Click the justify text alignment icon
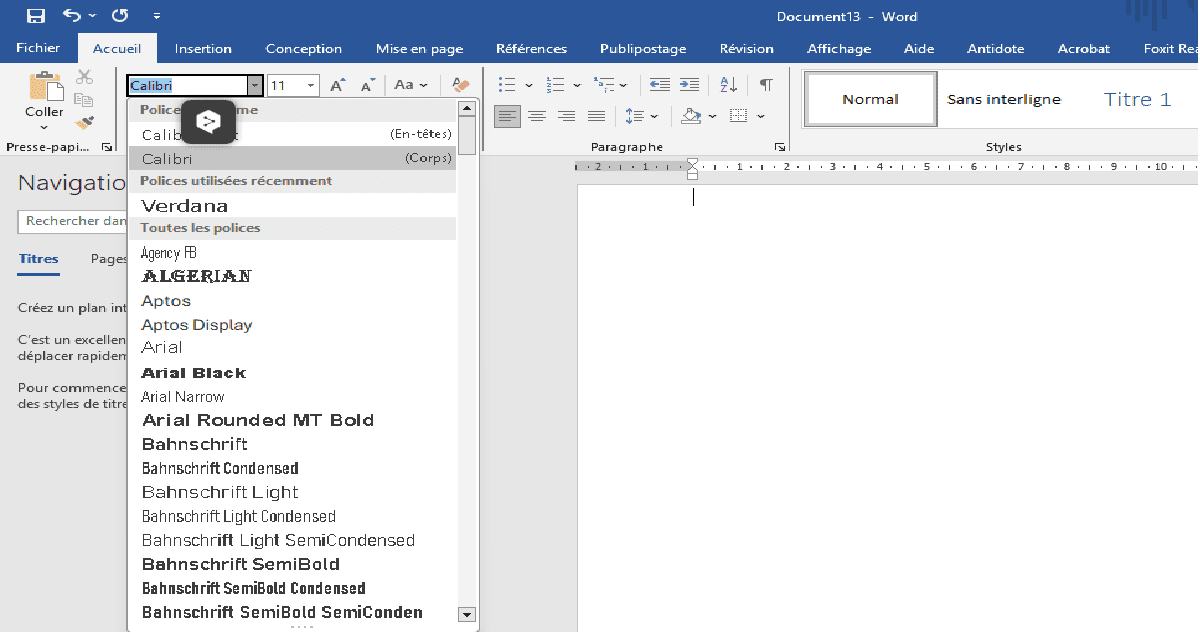1200x632 pixels. (597, 116)
